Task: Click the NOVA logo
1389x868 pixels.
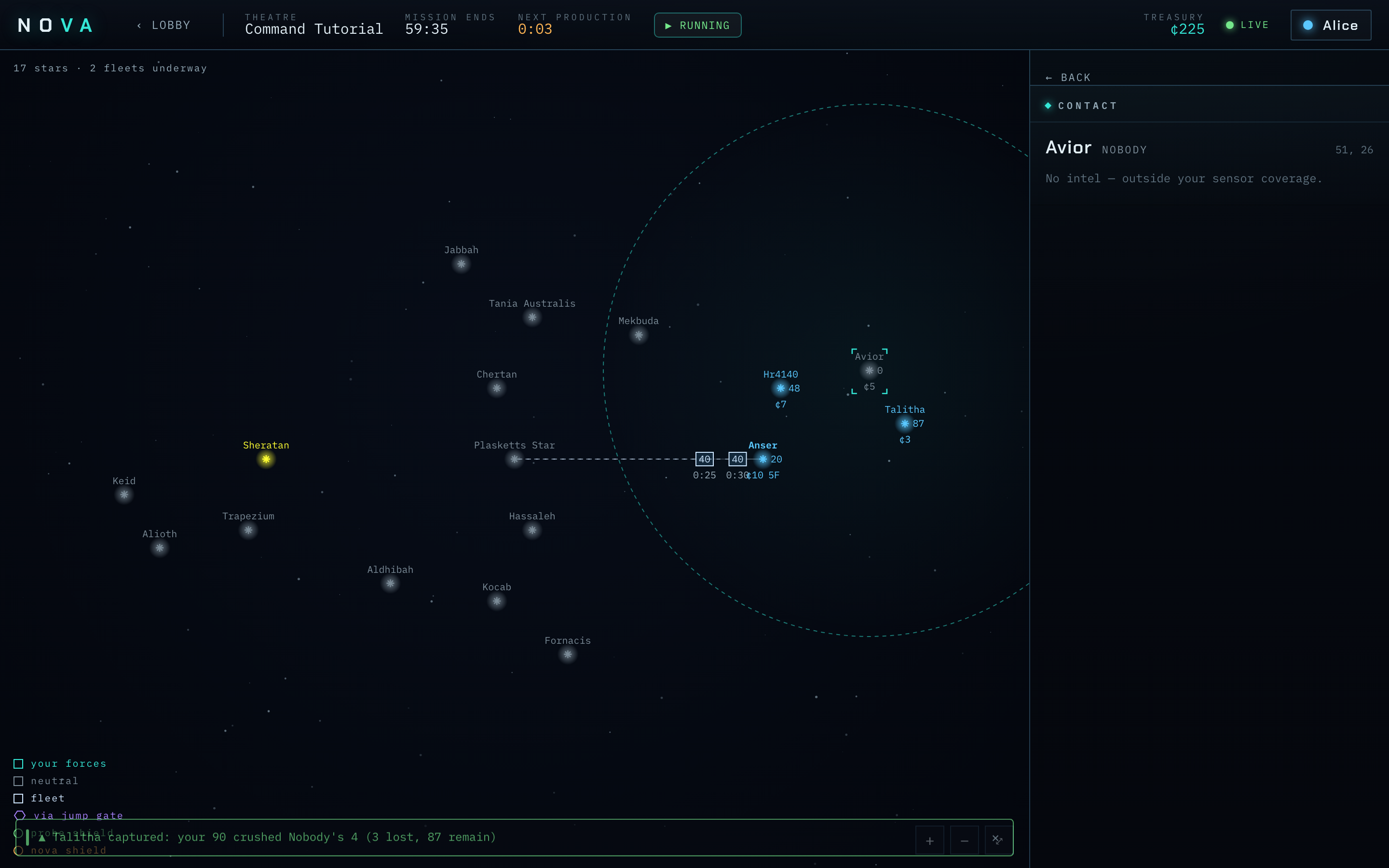Action: click(x=55, y=25)
